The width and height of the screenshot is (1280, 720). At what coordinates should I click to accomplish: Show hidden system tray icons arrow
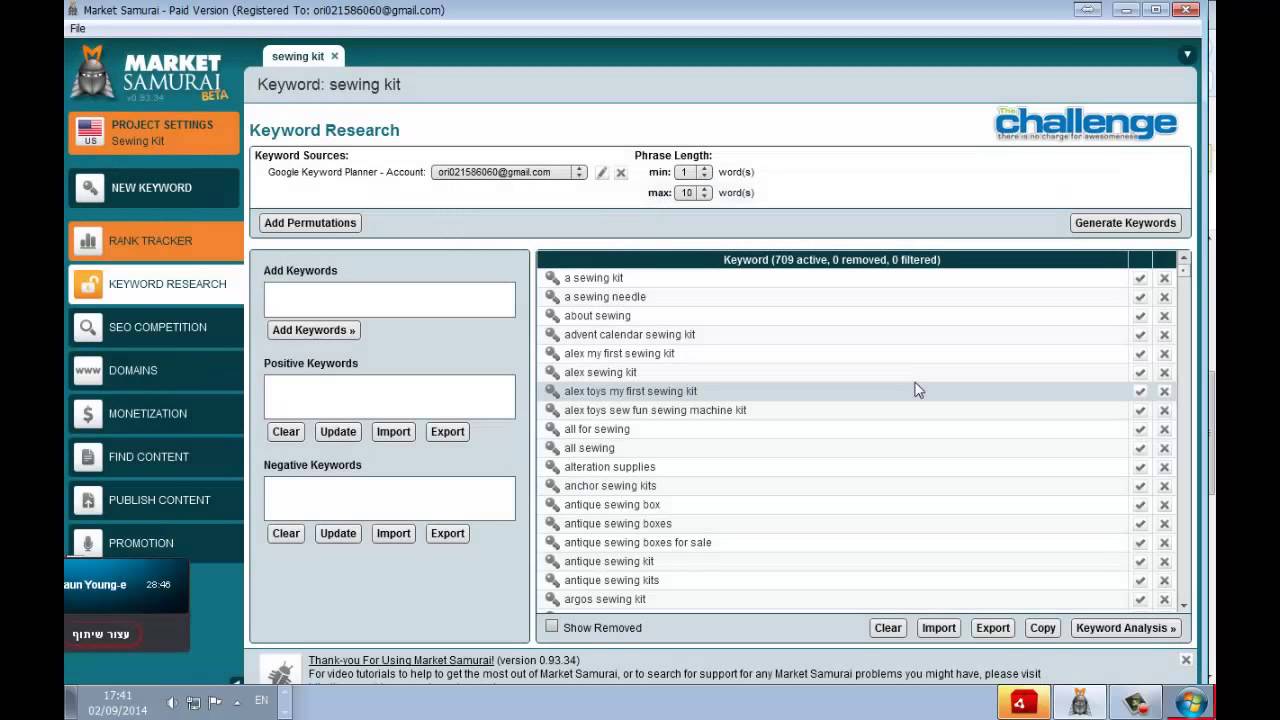(x=237, y=702)
